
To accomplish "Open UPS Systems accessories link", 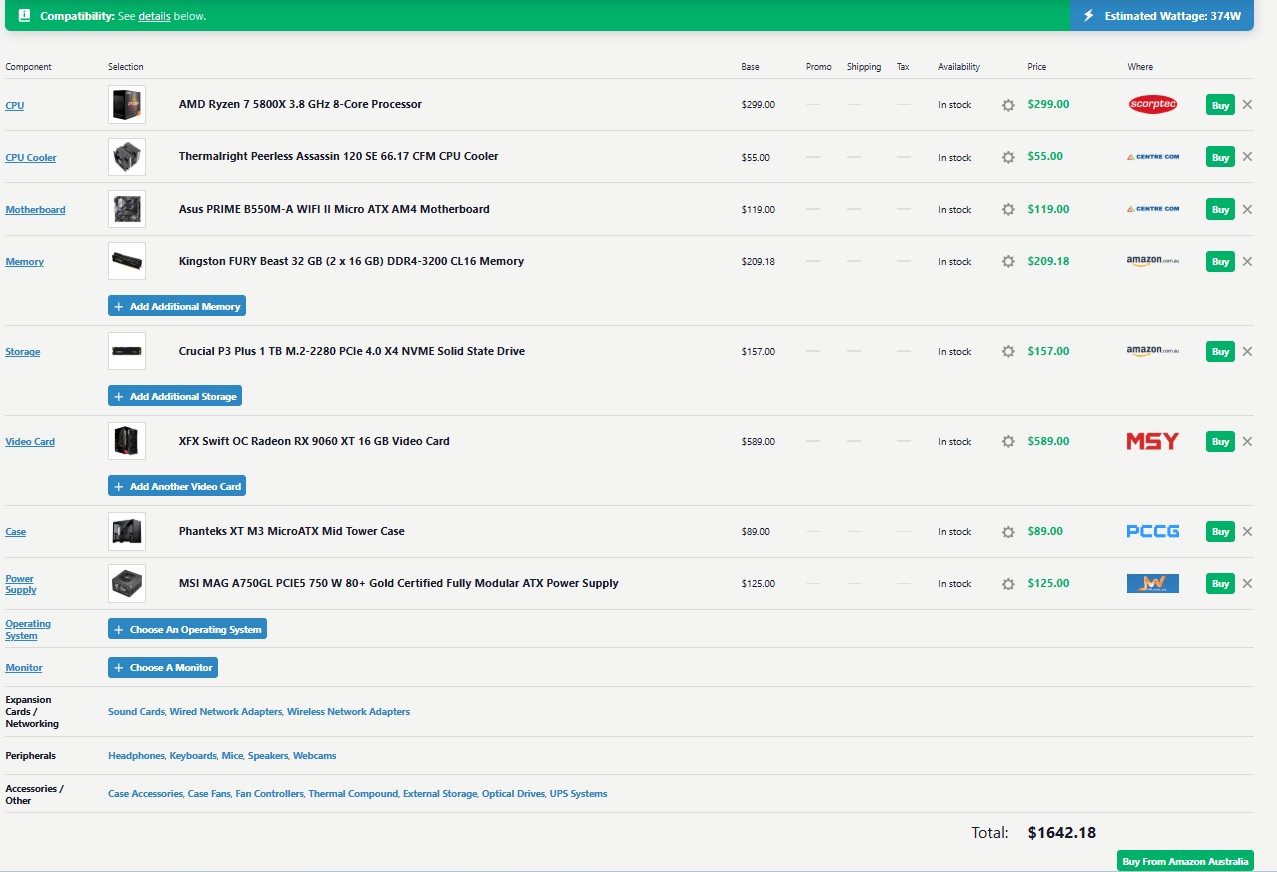I will pyautogui.click(x=578, y=793).
